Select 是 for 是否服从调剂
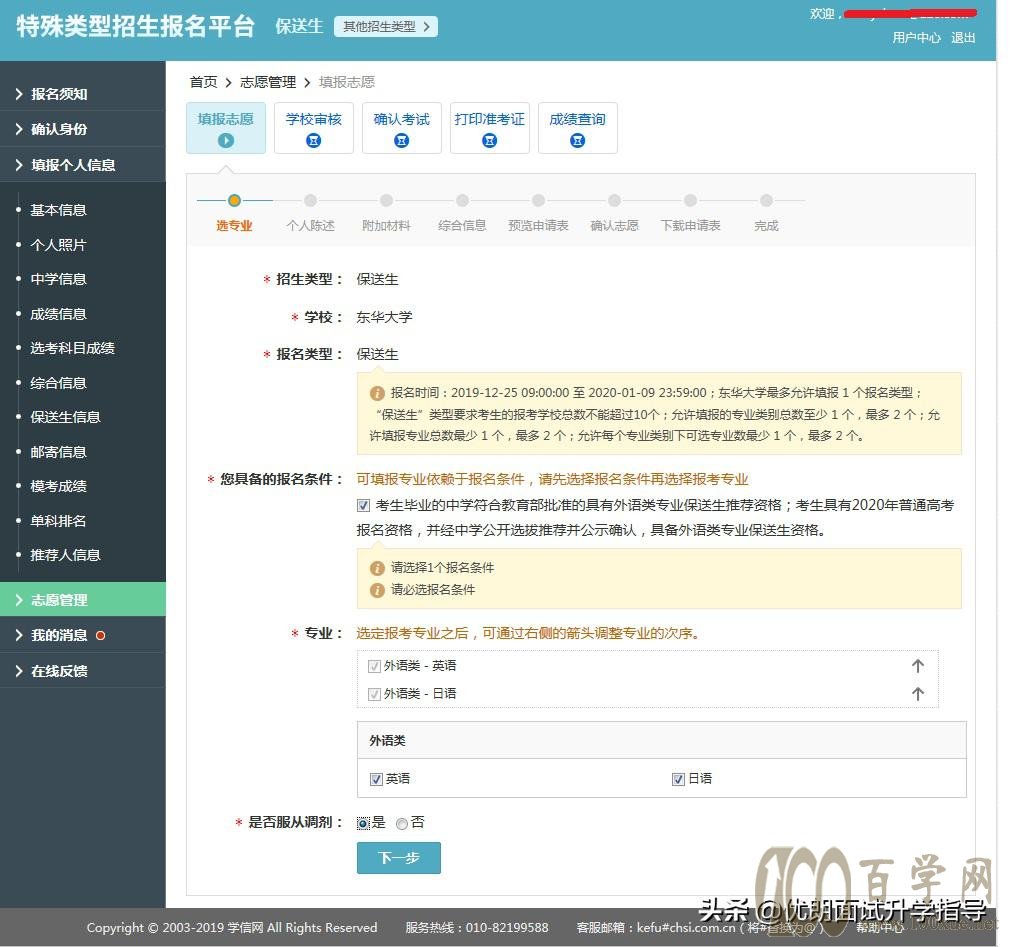 pos(363,823)
